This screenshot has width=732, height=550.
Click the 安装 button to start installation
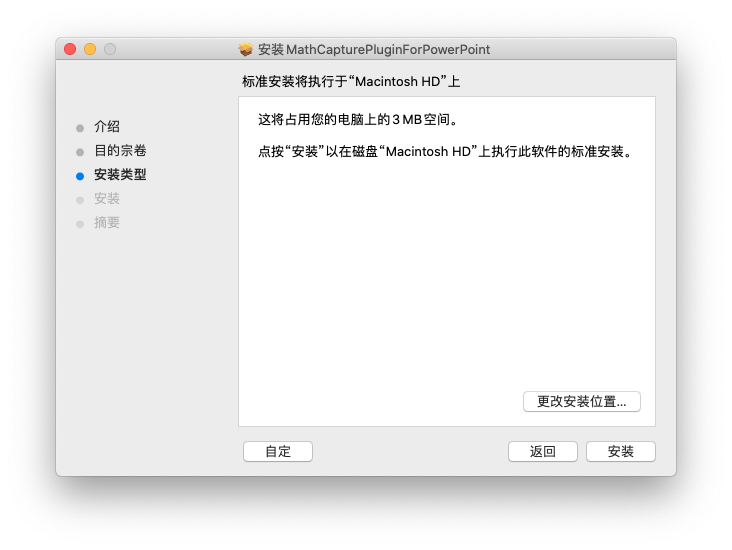[620, 451]
